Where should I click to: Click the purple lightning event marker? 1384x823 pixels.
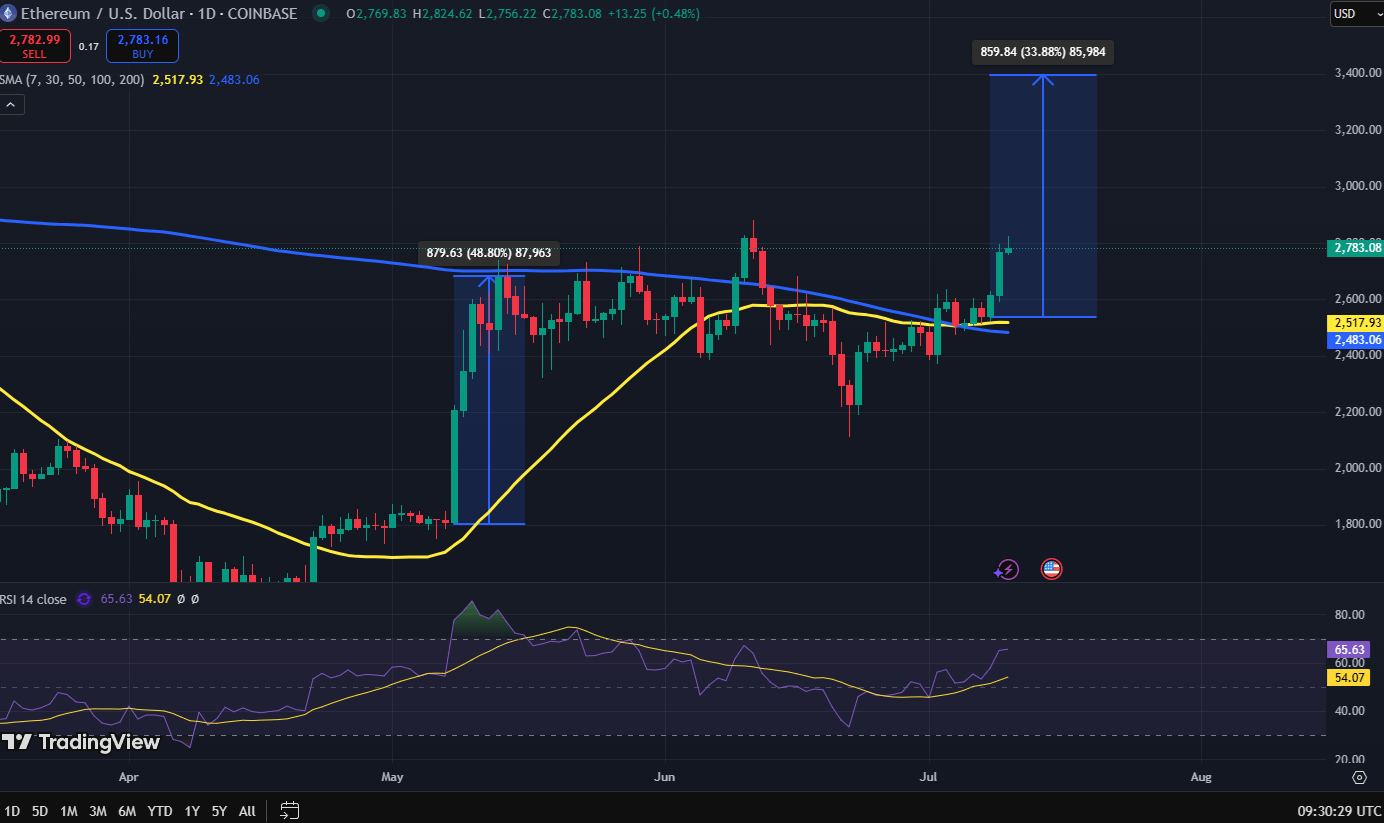1007,569
